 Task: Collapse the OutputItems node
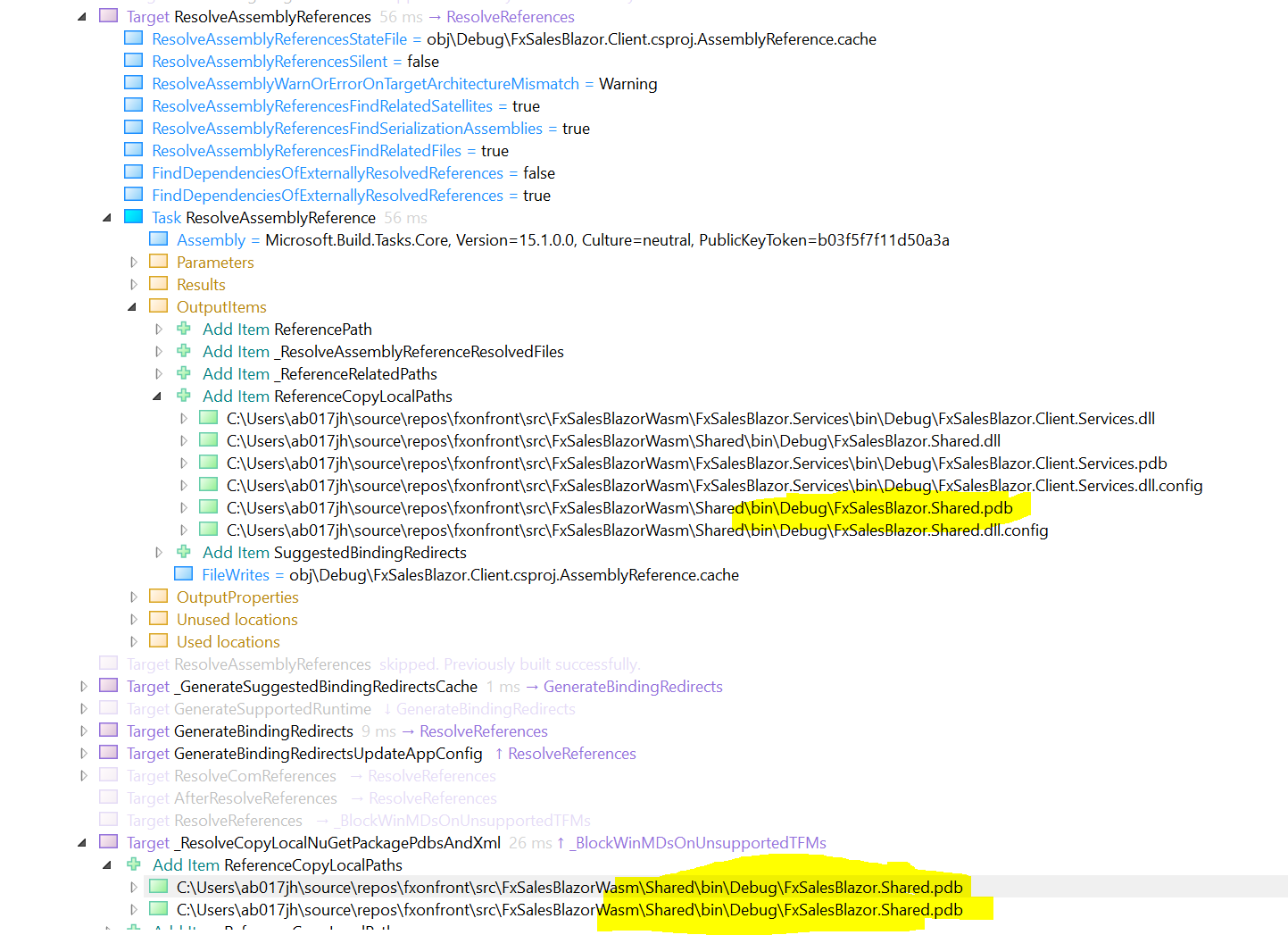(130, 305)
